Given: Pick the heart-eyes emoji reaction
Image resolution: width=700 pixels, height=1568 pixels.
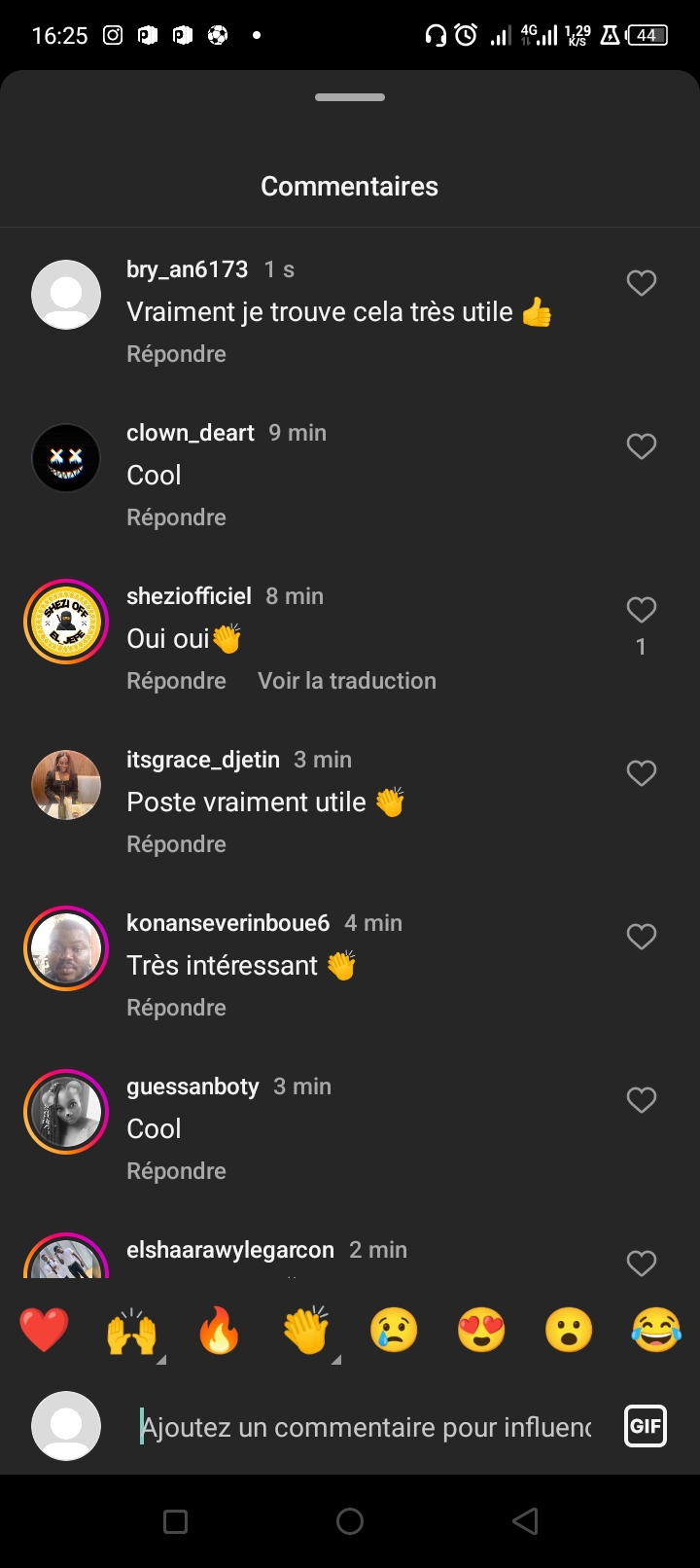Looking at the screenshot, I should (x=481, y=1330).
